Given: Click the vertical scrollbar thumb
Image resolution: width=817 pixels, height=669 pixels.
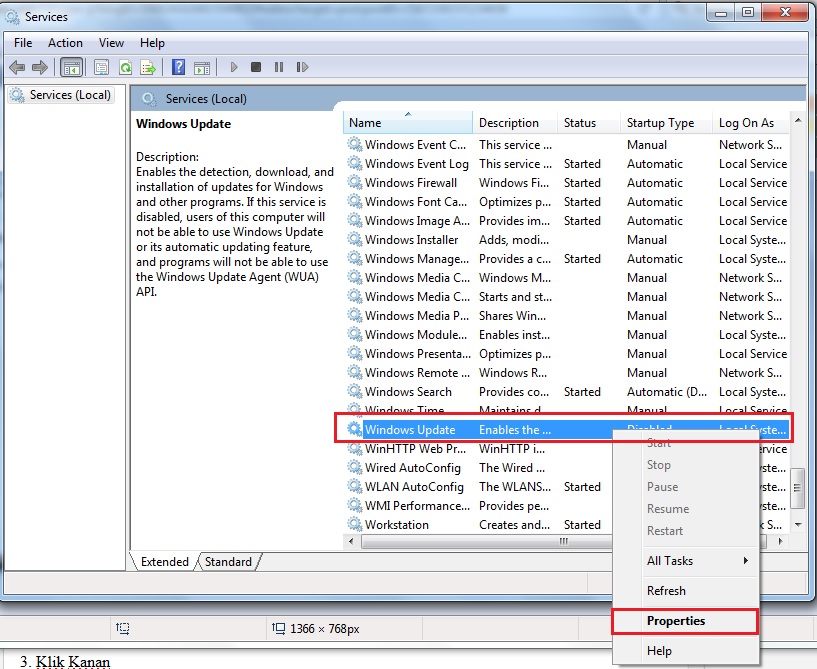Looking at the screenshot, I should pos(797,488).
